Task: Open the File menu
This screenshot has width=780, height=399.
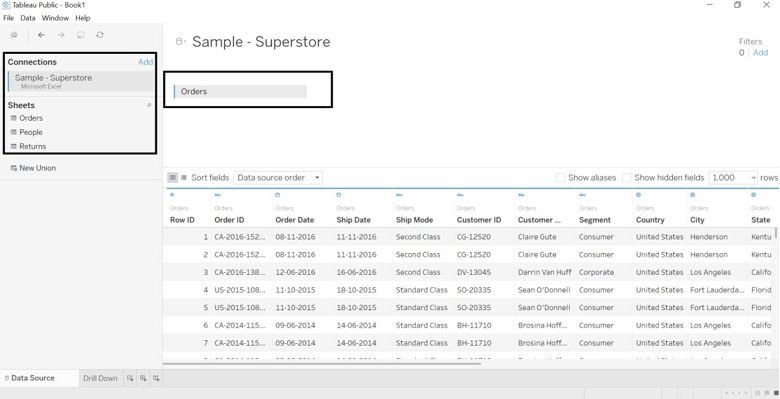Action: (8, 18)
